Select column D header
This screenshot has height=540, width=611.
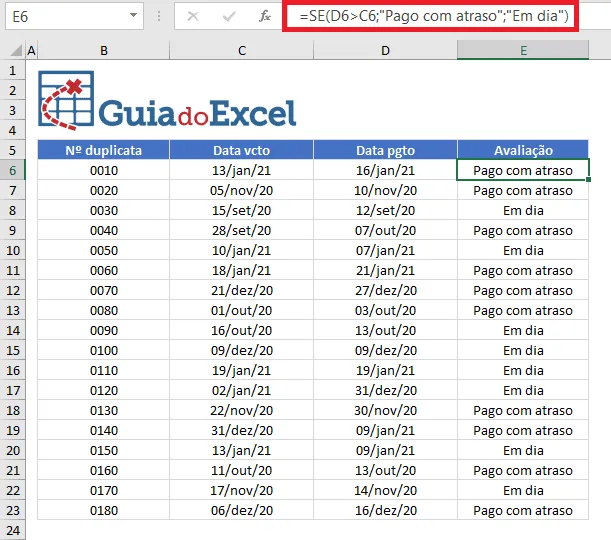click(385, 51)
